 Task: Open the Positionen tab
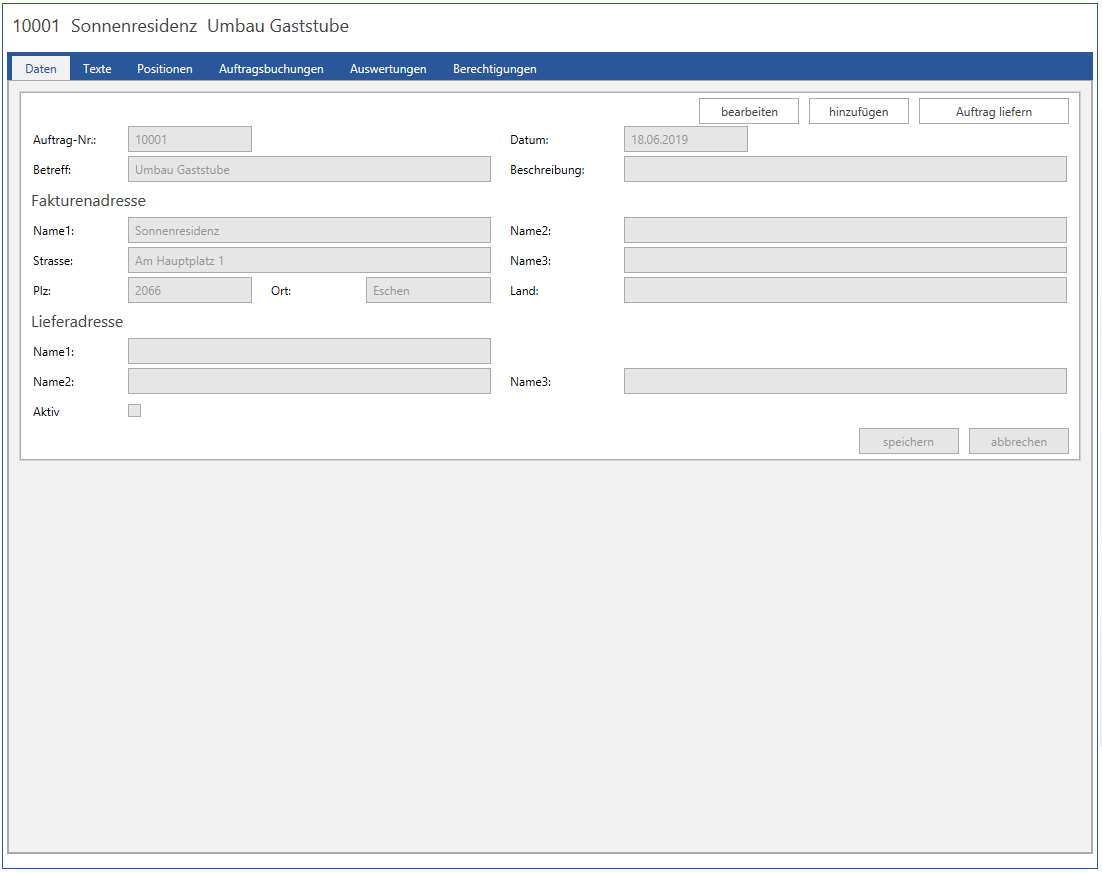pos(164,69)
